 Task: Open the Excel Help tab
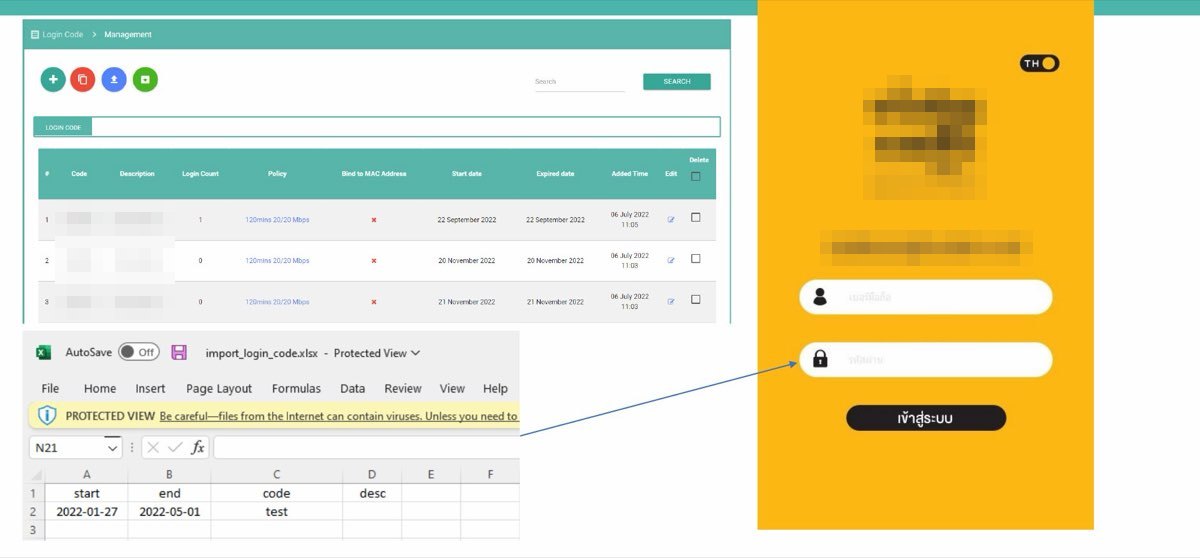point(495,388)
